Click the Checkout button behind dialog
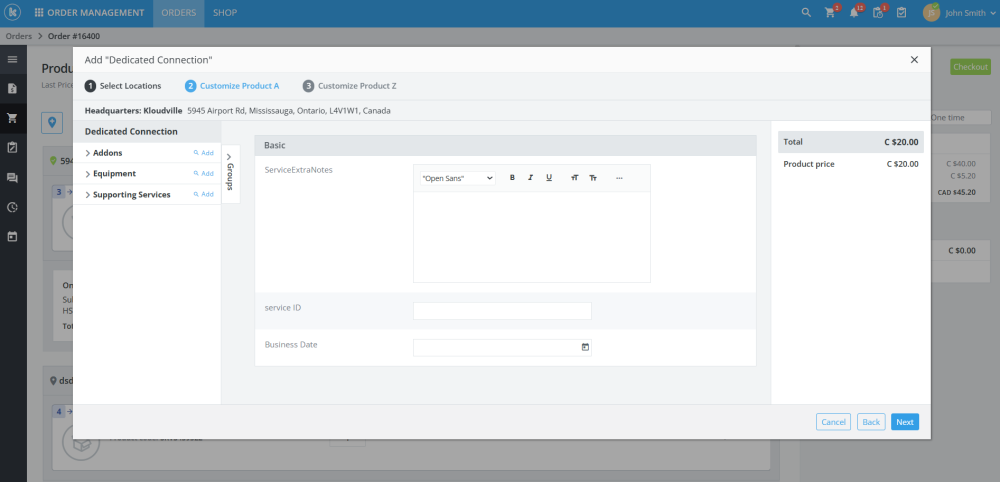 (x=971, y=67)
